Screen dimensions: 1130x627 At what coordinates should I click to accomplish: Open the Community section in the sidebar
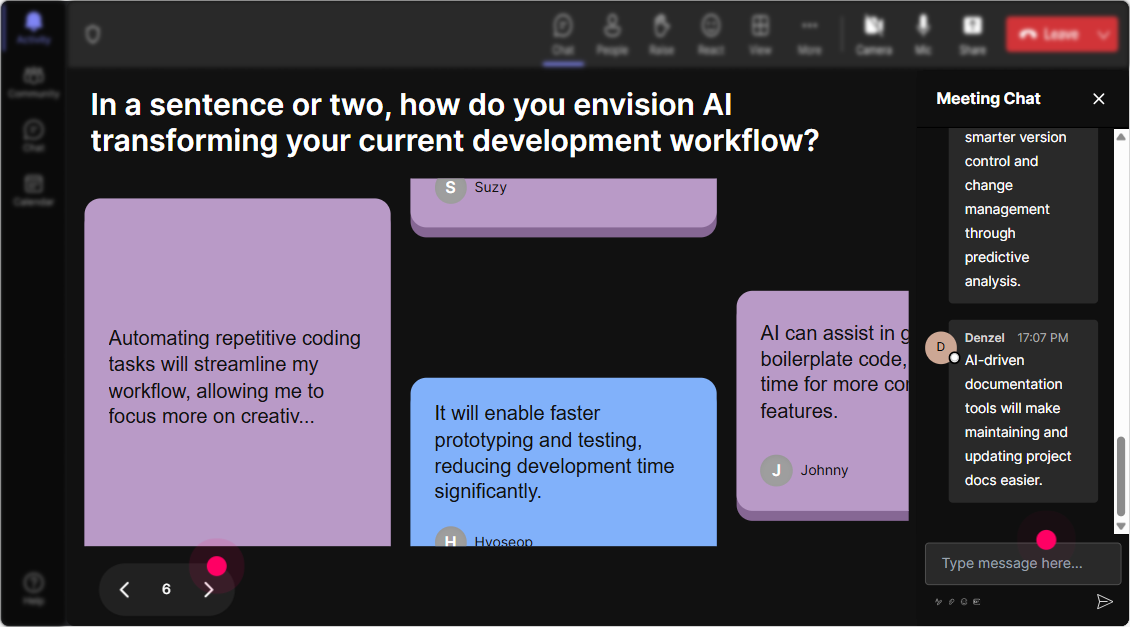tap(33, 82)
